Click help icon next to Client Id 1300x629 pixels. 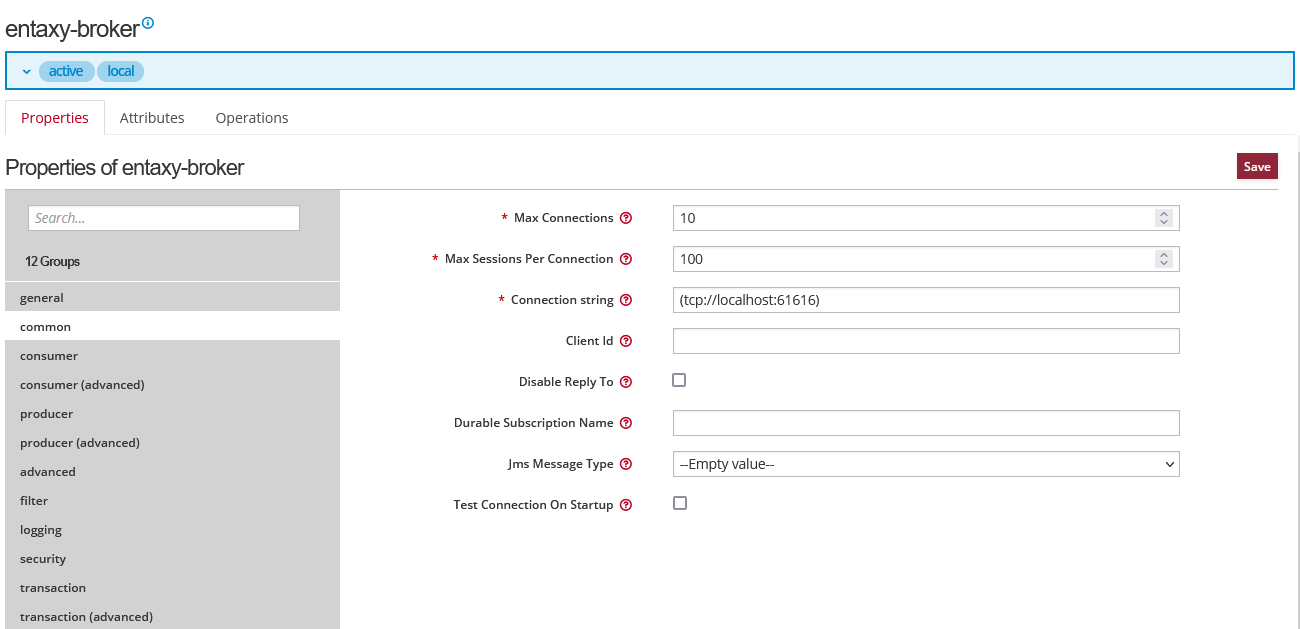[x=626, y=341]
